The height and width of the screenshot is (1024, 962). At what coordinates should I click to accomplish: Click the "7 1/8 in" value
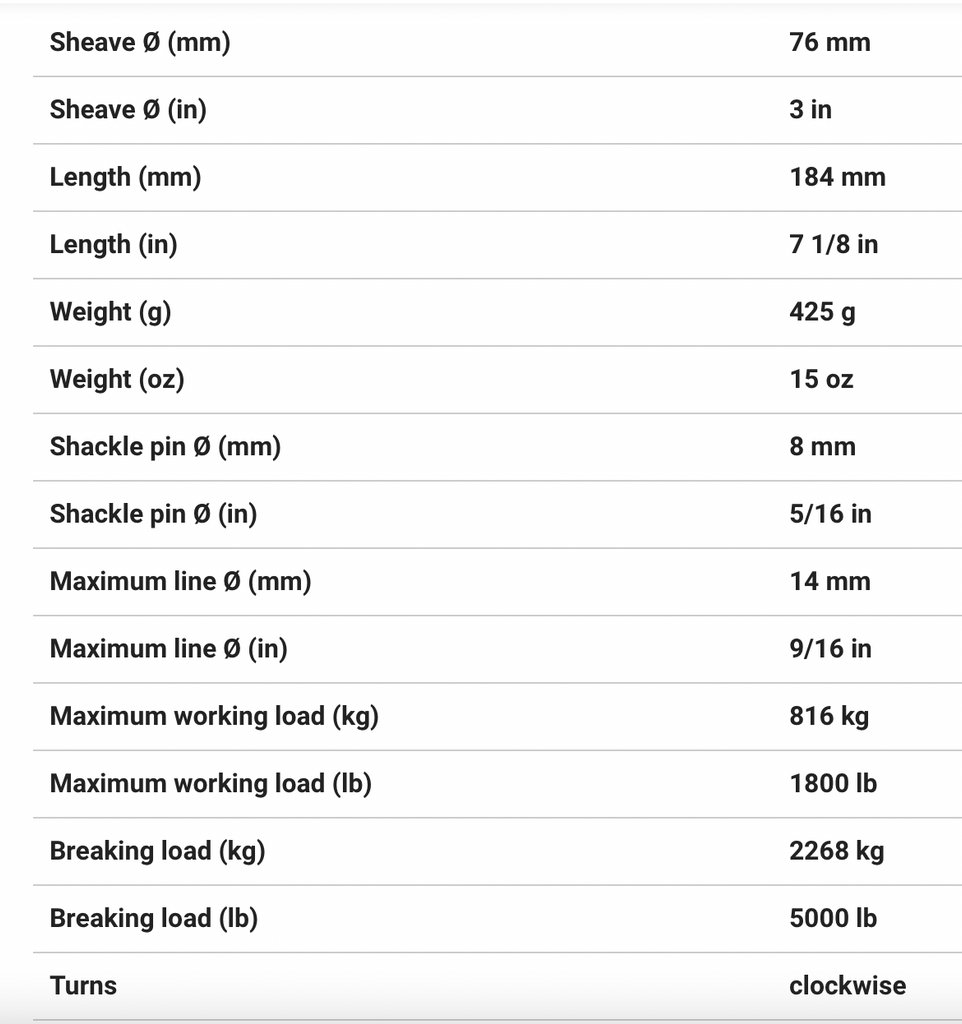click(833, 244)
